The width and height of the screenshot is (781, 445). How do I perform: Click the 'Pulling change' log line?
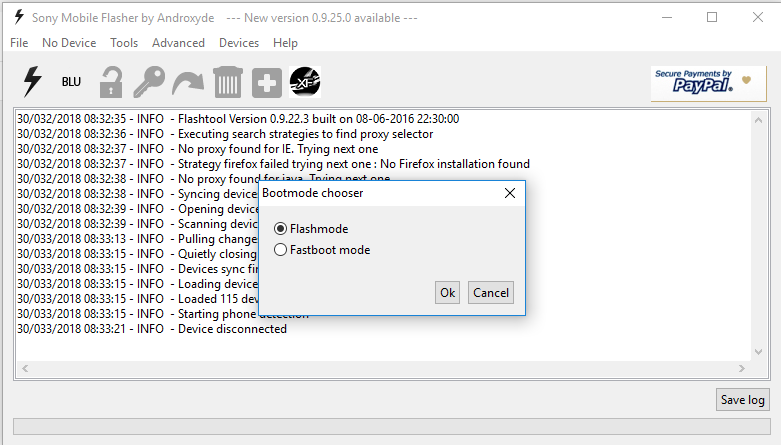[x=138, y=239]
